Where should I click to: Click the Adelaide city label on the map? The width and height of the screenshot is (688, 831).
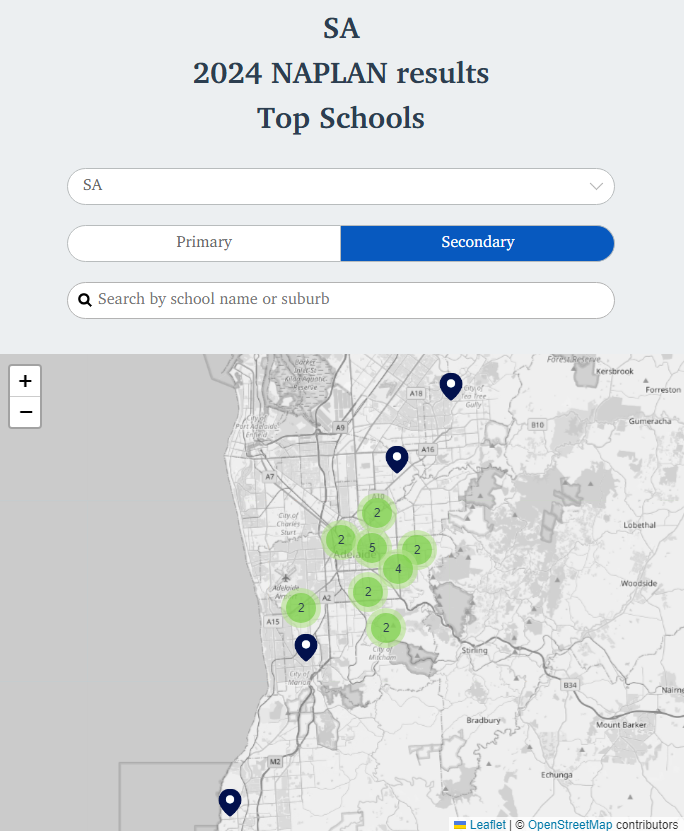pos(353,556)
